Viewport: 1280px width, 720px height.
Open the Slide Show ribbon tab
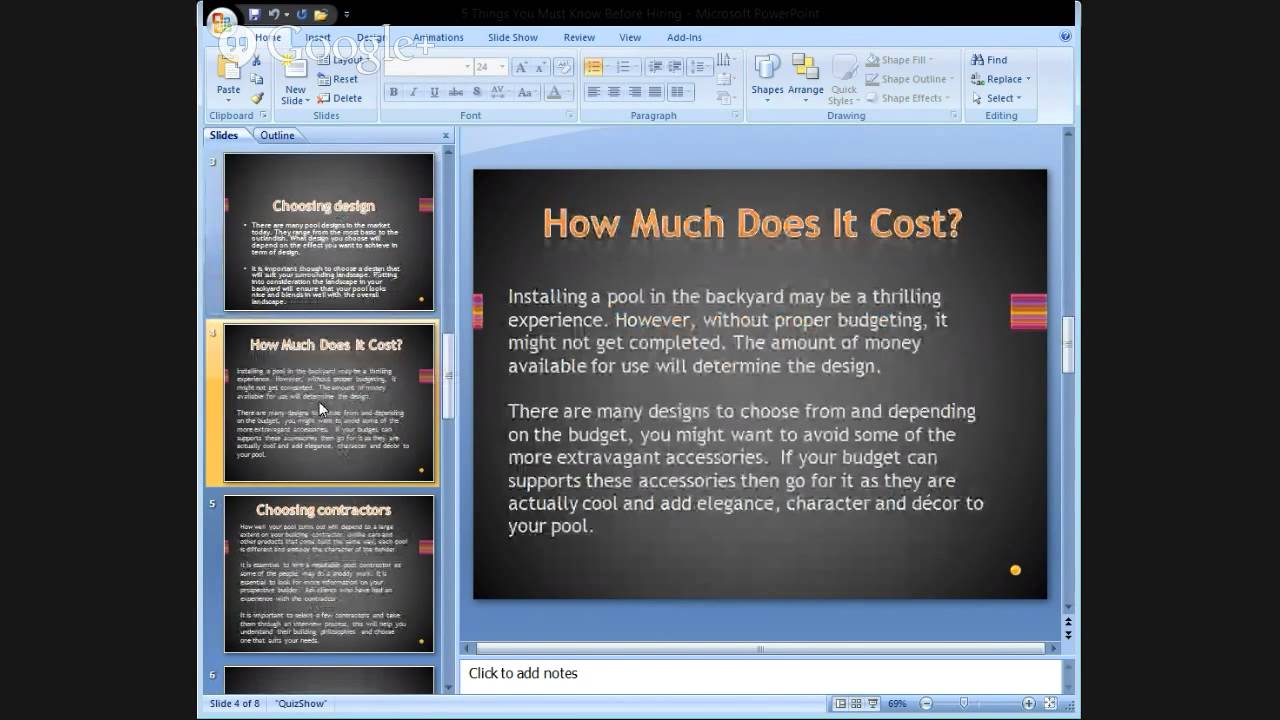513,38
